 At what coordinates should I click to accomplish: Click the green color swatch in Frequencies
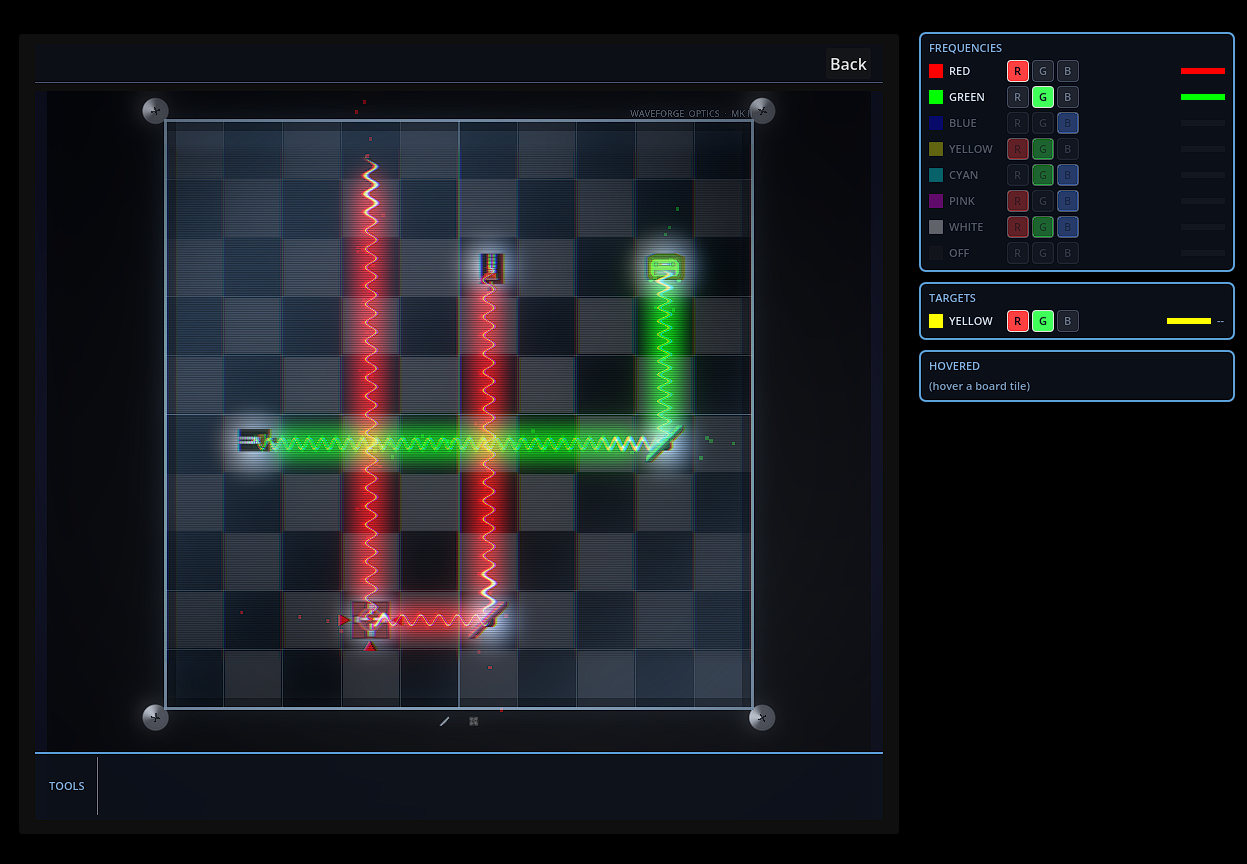point(936,97)
